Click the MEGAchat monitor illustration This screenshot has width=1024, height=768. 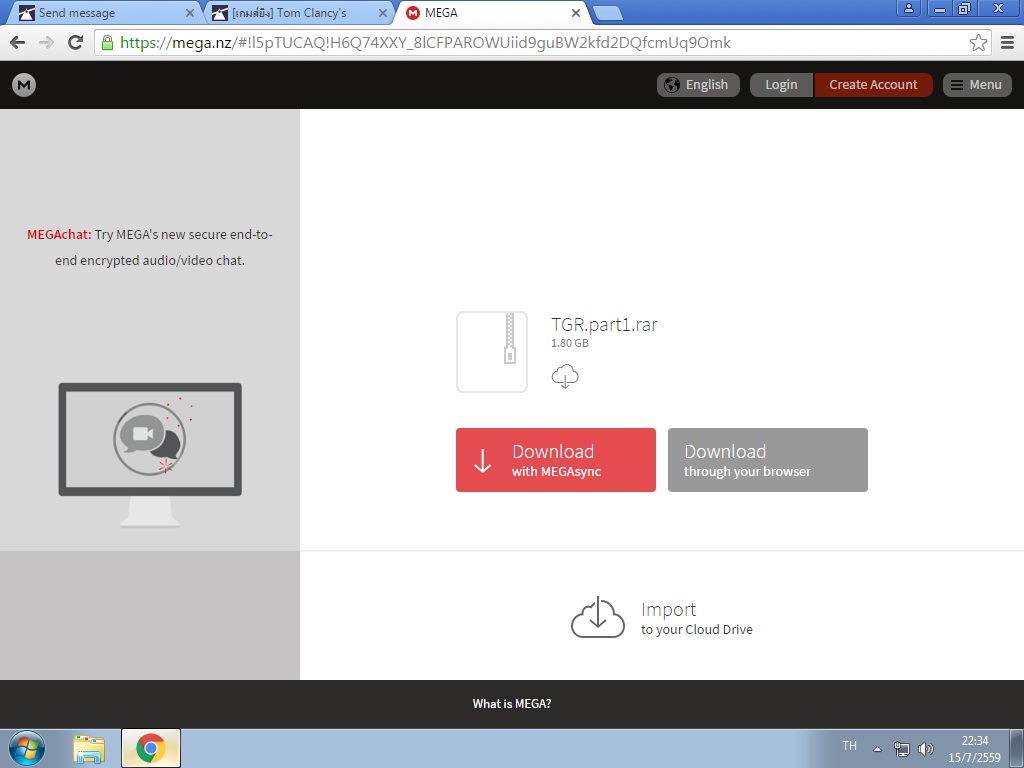click(x=150, y=455)
